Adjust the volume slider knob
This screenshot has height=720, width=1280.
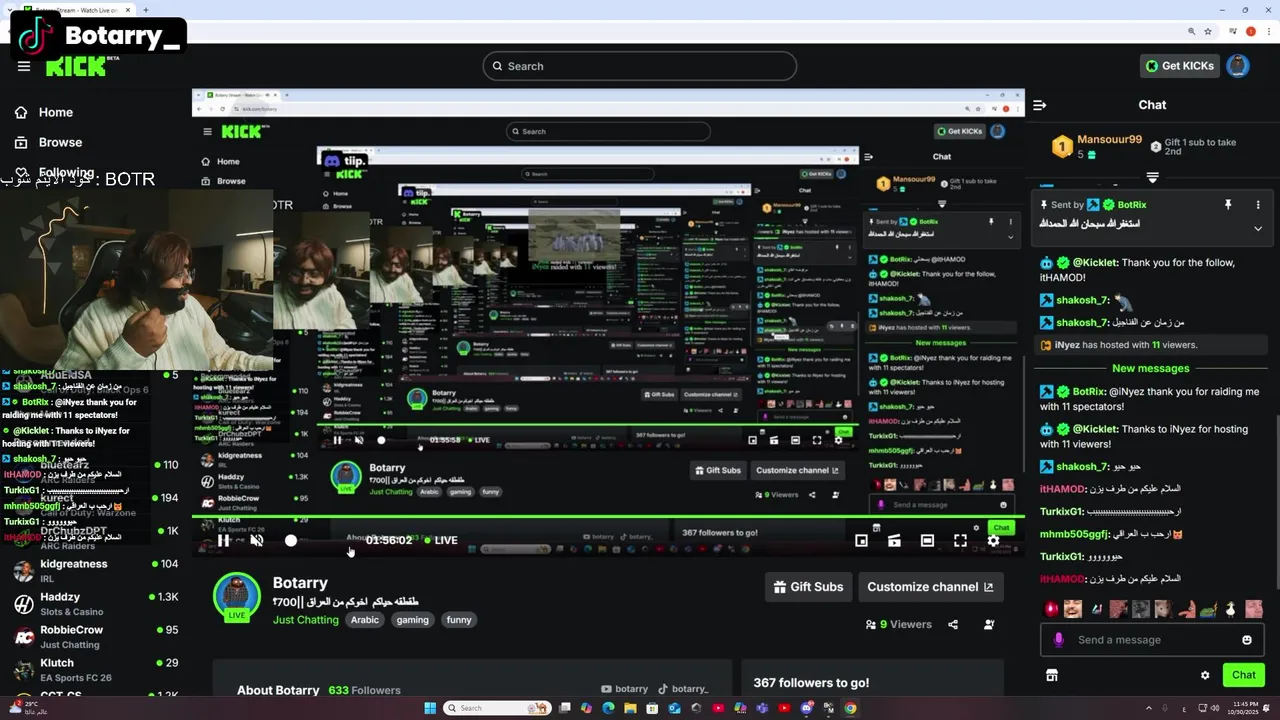coord(291,540)
